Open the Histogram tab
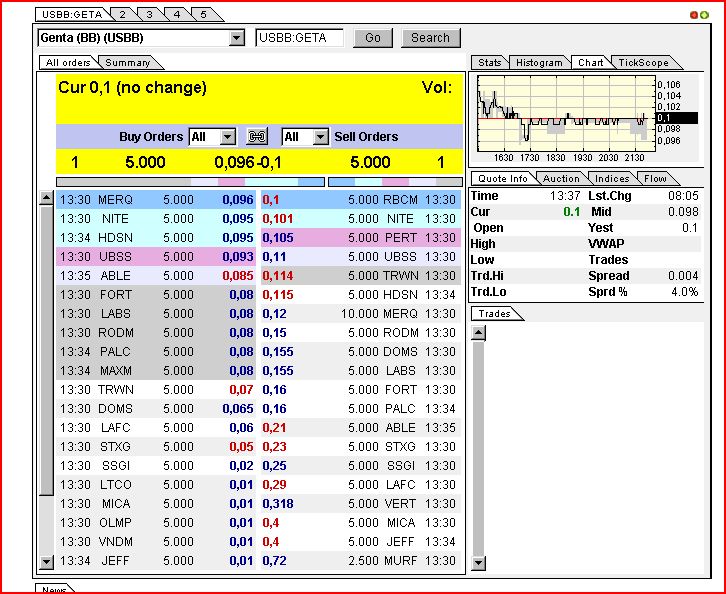726x594 pixels. click(x=539, y=63)
